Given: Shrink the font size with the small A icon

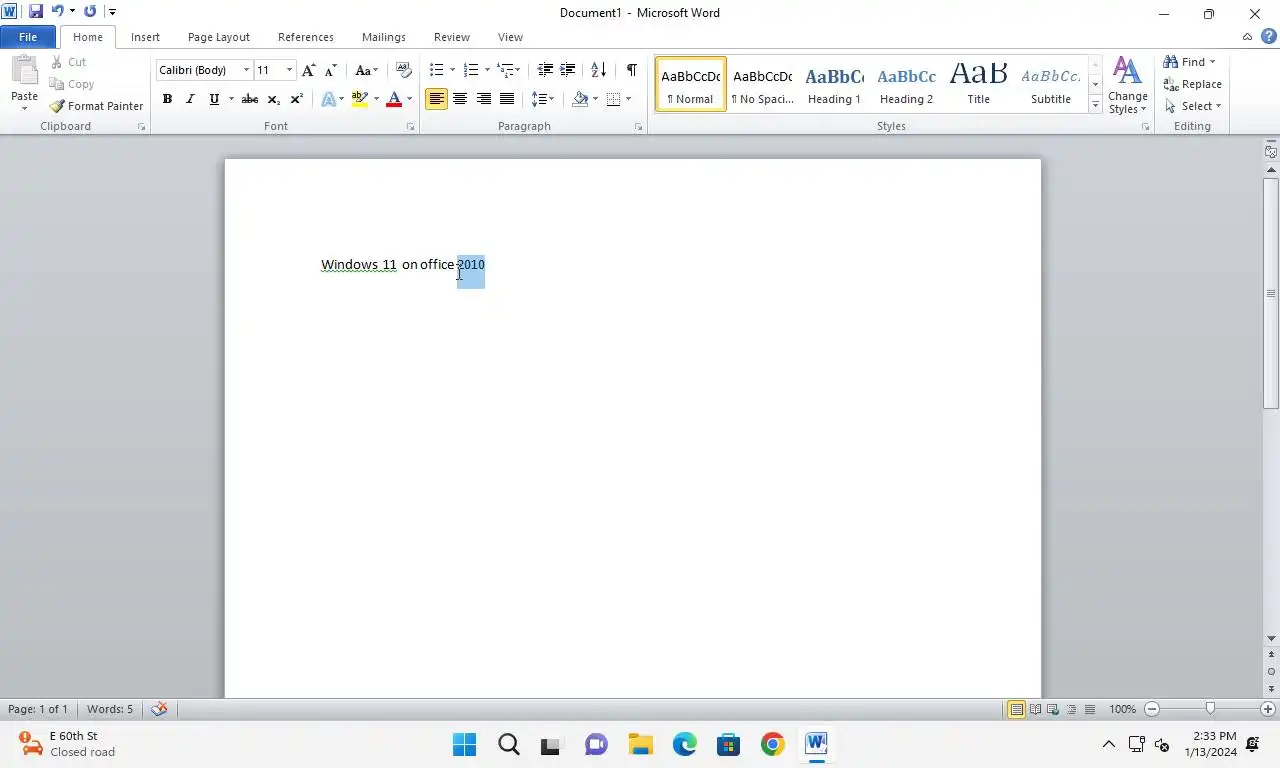Looking at the screenshot, I should point(331,70).
